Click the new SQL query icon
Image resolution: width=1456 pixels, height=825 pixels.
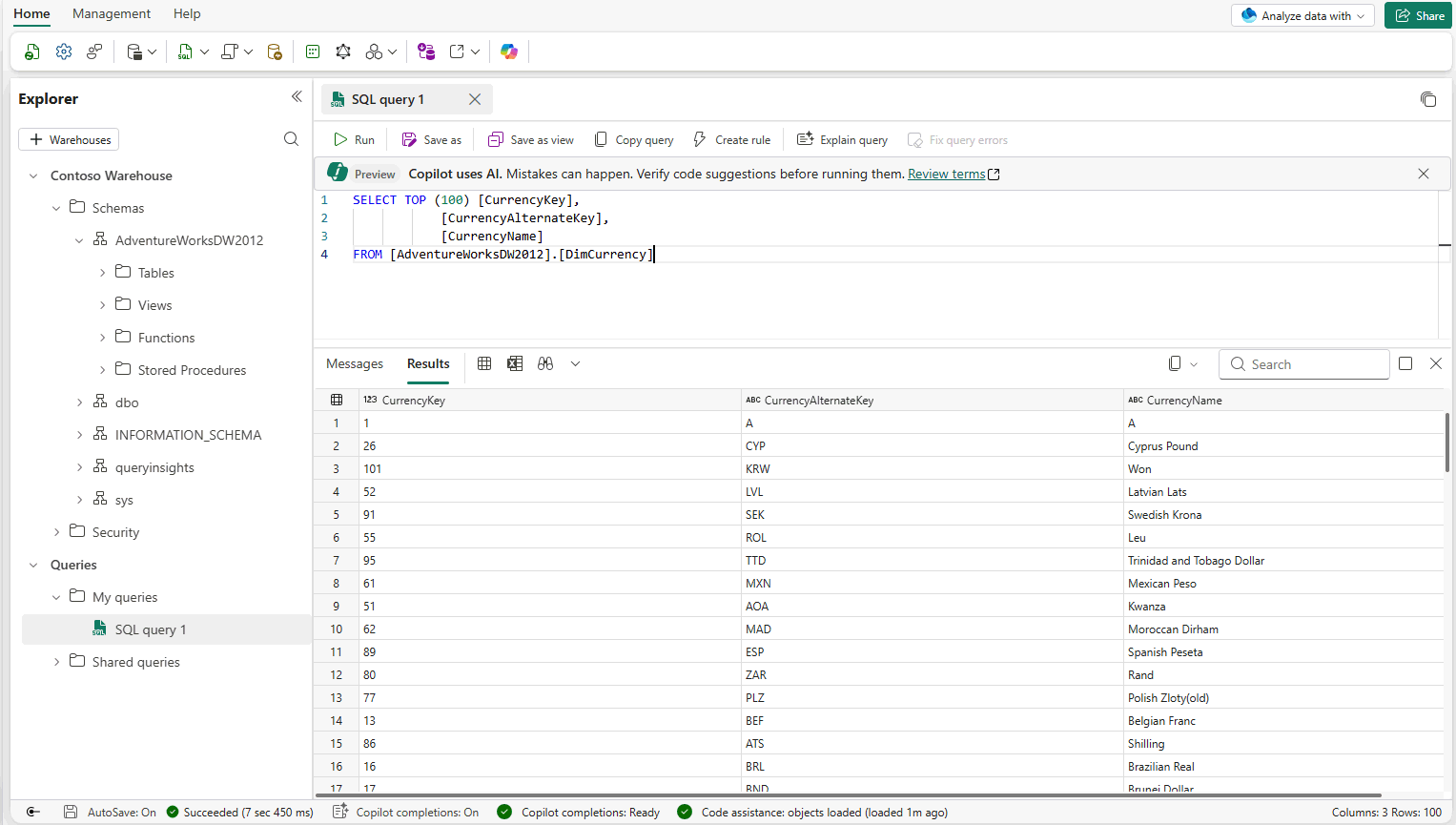coord(186,52)
